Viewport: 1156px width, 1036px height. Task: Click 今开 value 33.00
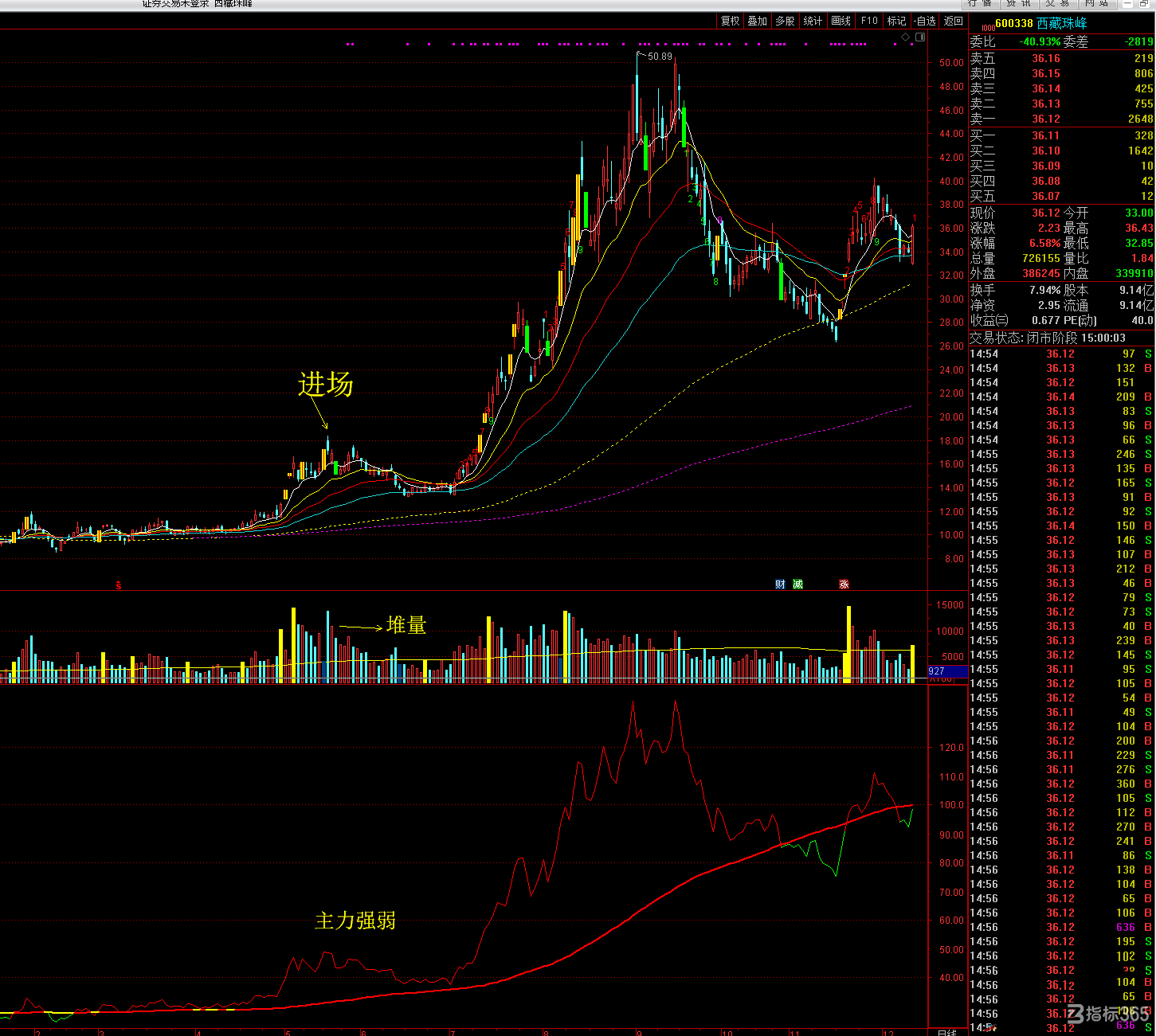coord(1139,213)
